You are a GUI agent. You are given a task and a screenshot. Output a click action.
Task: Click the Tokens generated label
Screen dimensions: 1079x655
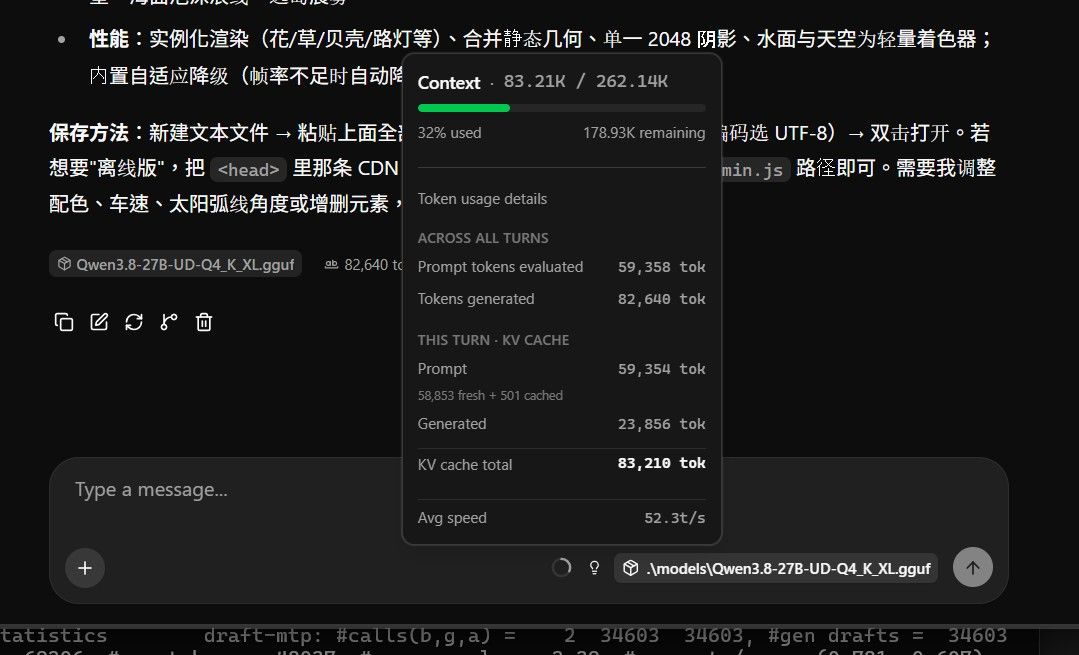point(476,299)
